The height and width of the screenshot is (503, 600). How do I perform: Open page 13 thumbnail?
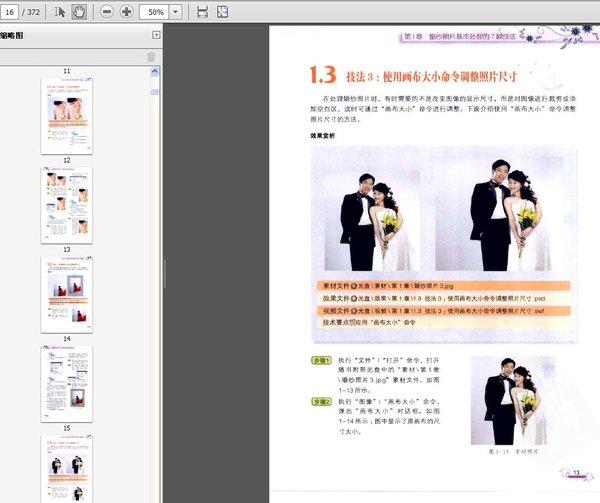pos(67,295)
